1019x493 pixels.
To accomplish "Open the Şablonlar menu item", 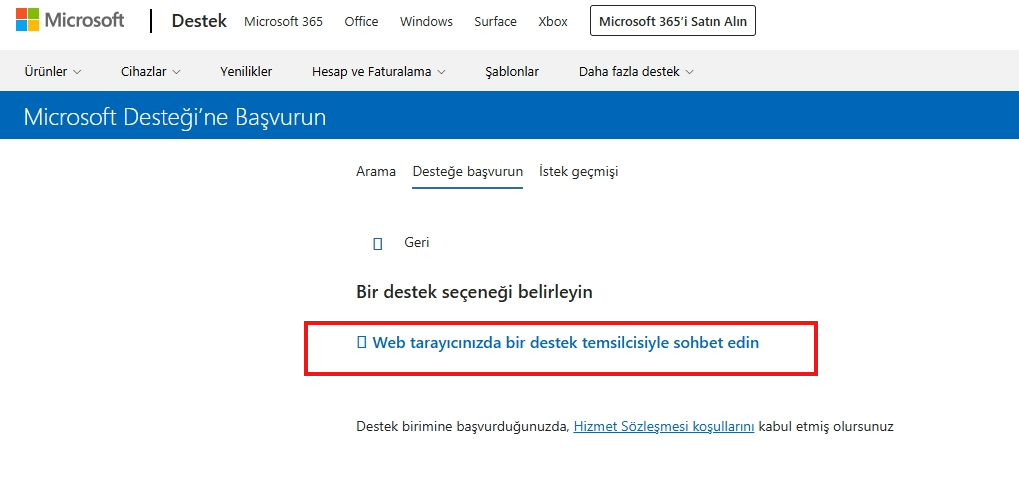I will pyautogui.click(x=512, y=71).
